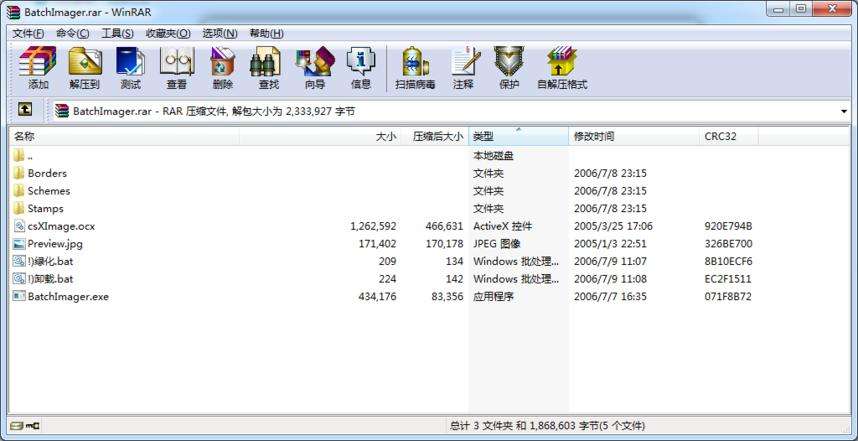Image resolution: width=858 pixels, height=441 pixels.
Task: Open the Tools (工具) menu
Action: tap(118, 33)
